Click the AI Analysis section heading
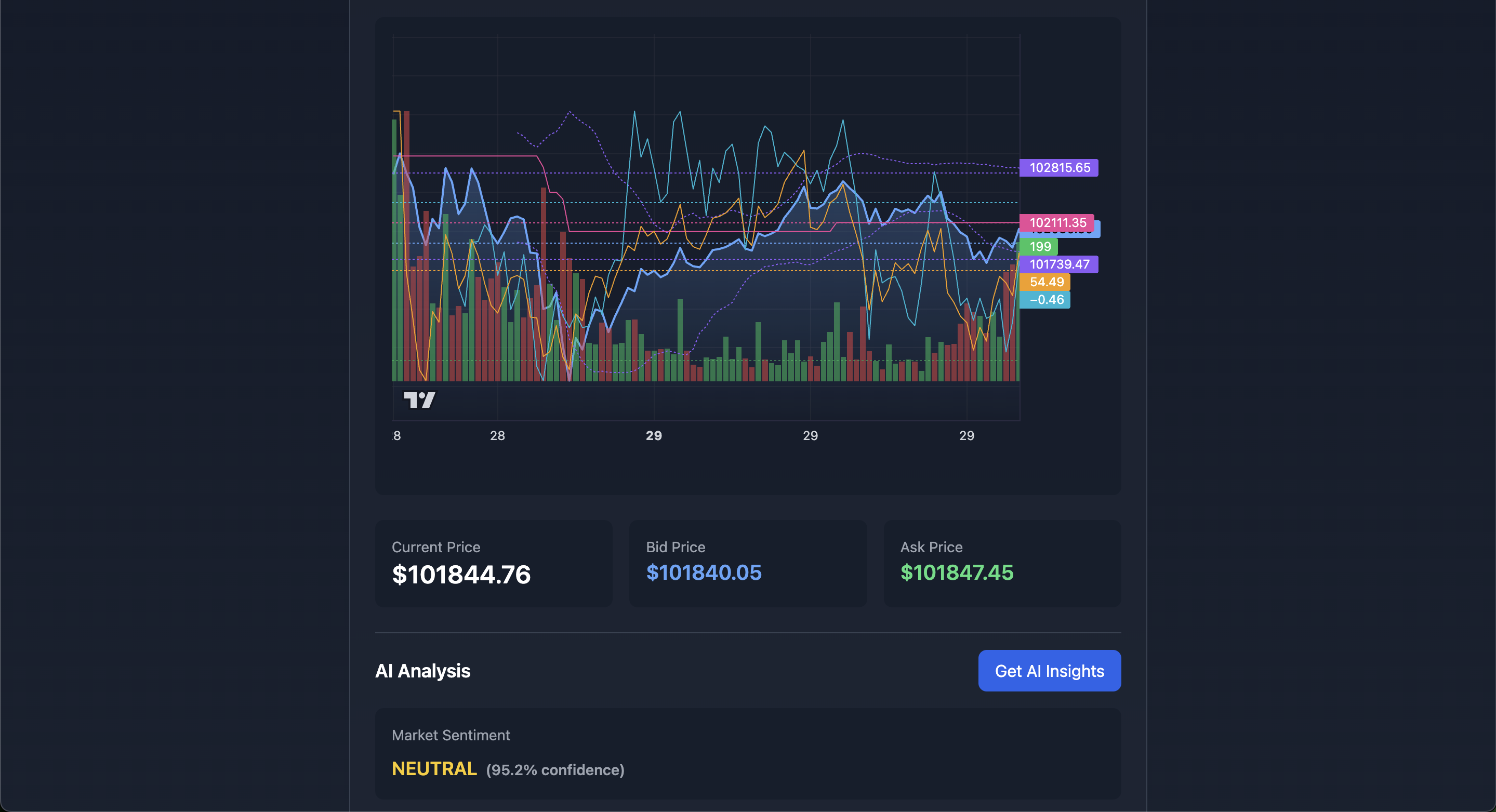This screenshot has height=812, width=1496. pos(423,670)
